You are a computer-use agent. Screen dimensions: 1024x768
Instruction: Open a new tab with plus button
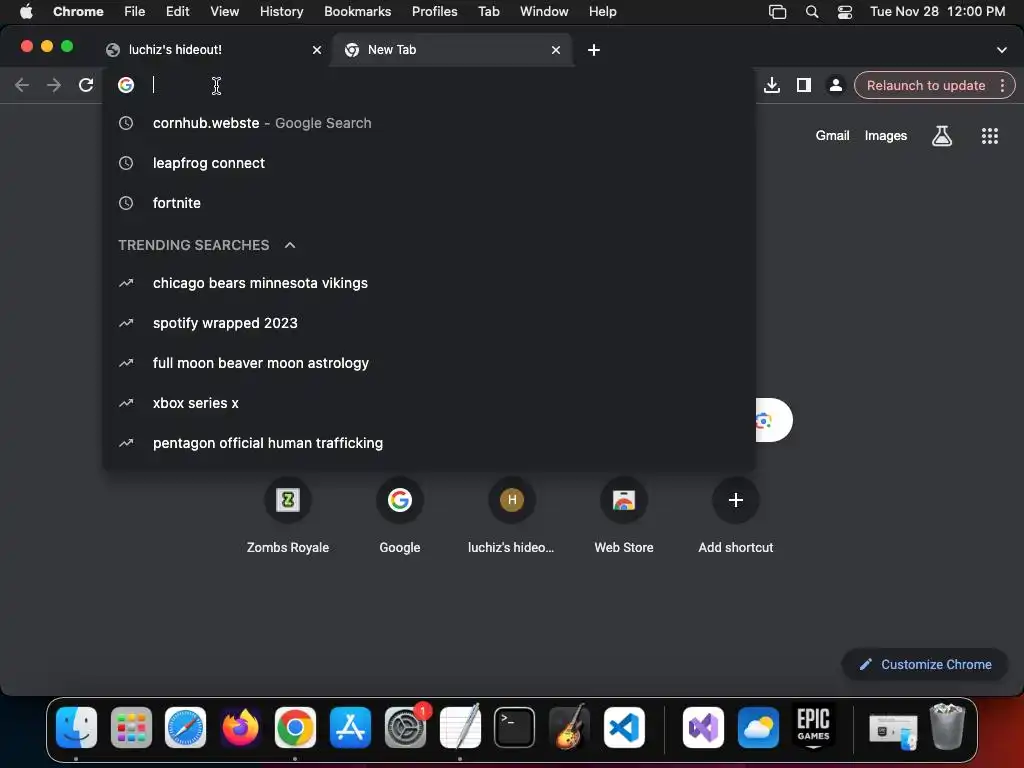(x=594, y=50)
